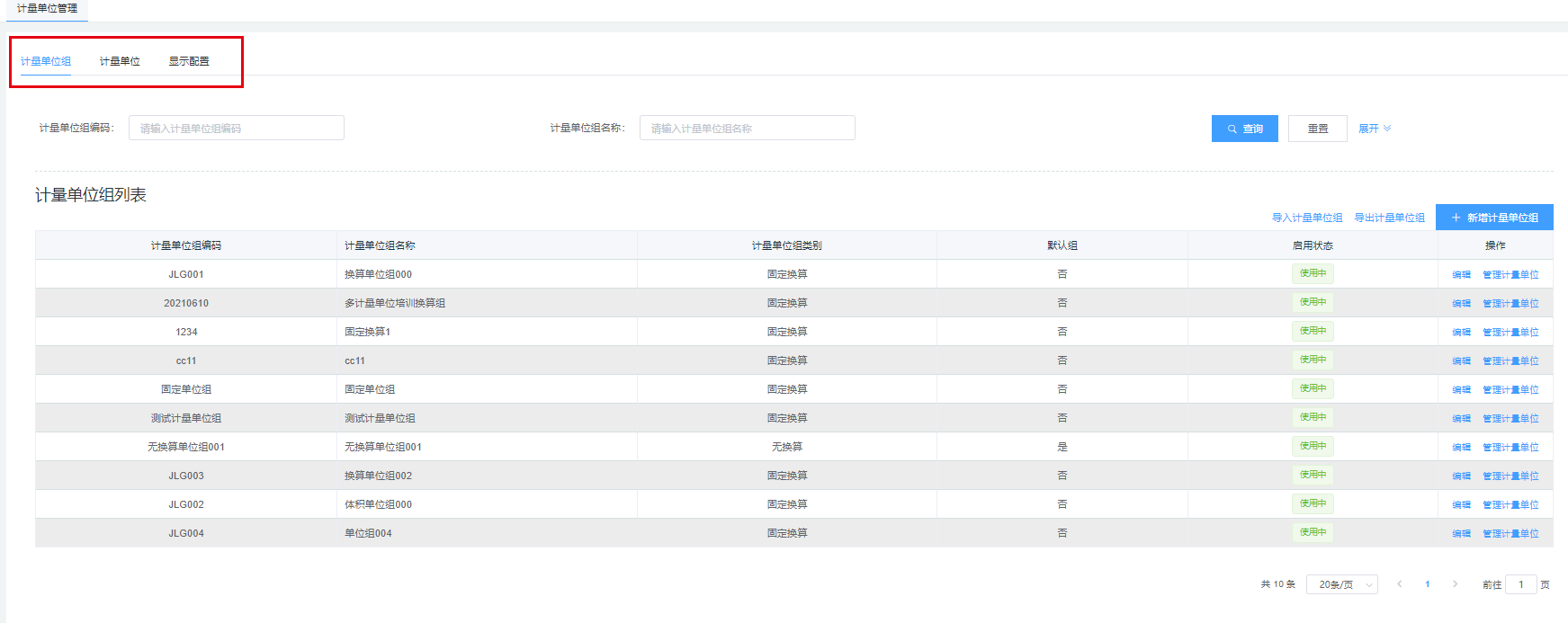Edit the 无换算单位组001 row
1568x623 pixels.
1461,448
